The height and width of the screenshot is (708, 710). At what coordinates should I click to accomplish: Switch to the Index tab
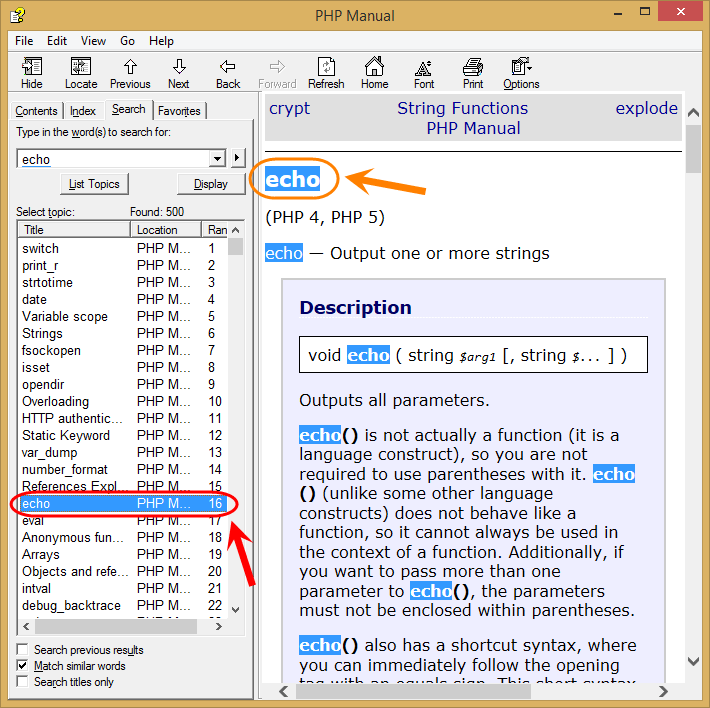pyautogui.click(x=83, y=111)
